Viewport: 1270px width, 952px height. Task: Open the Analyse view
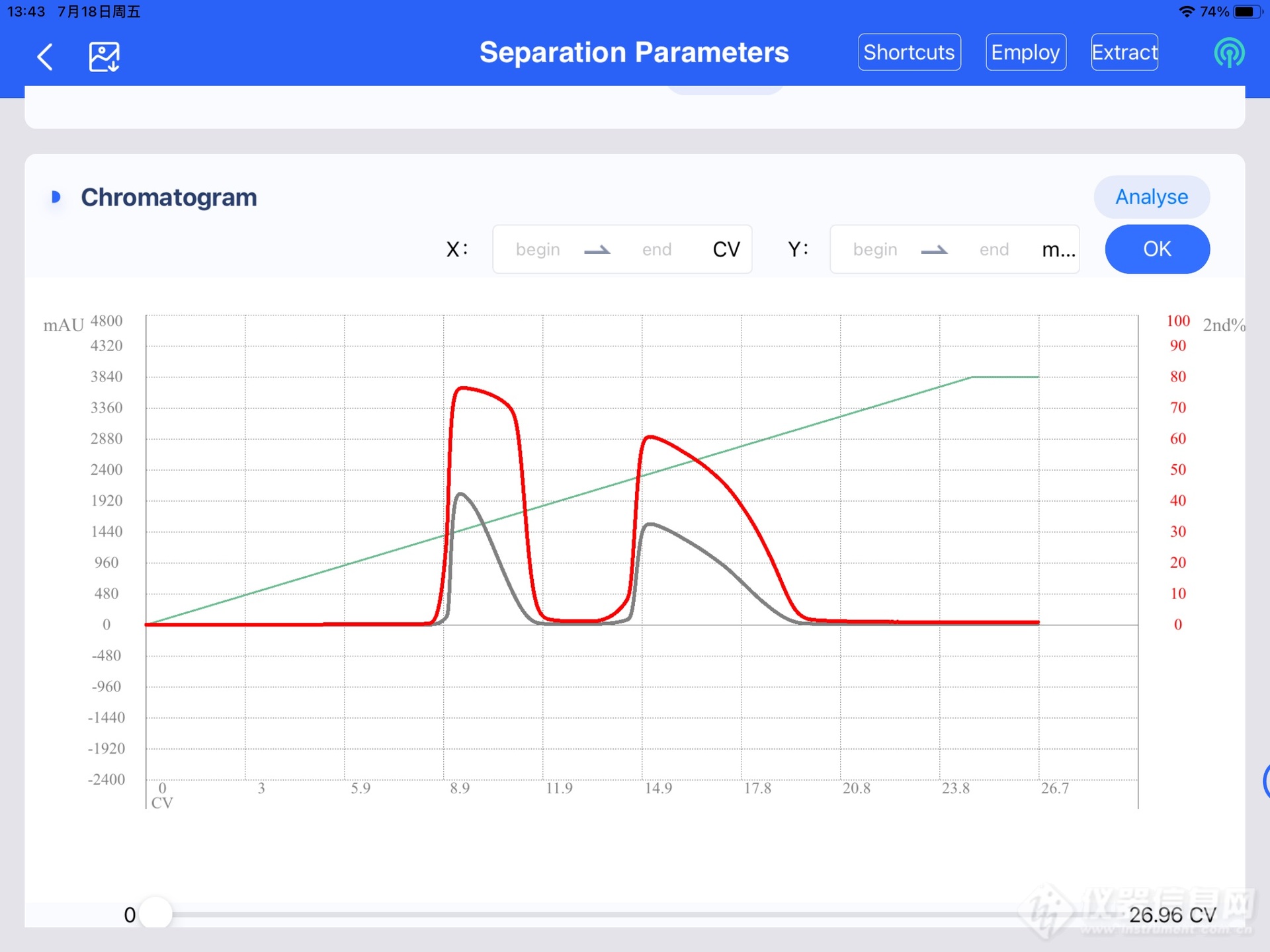tap(1151, 197)
